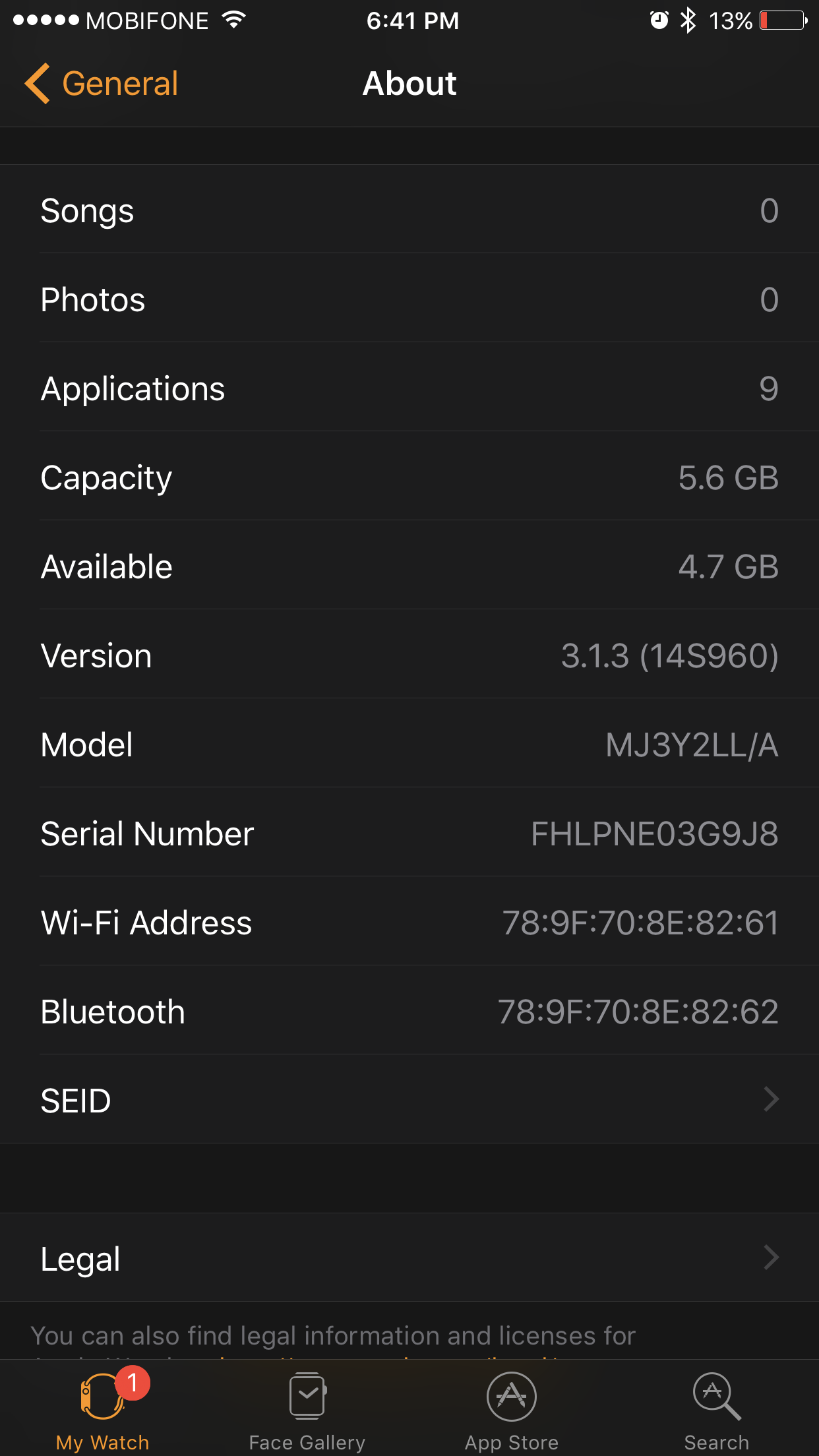Tap the Search magnifier tab icon
The image size is (819, 1456).
pyautogui.click(x=716, y=1397)
